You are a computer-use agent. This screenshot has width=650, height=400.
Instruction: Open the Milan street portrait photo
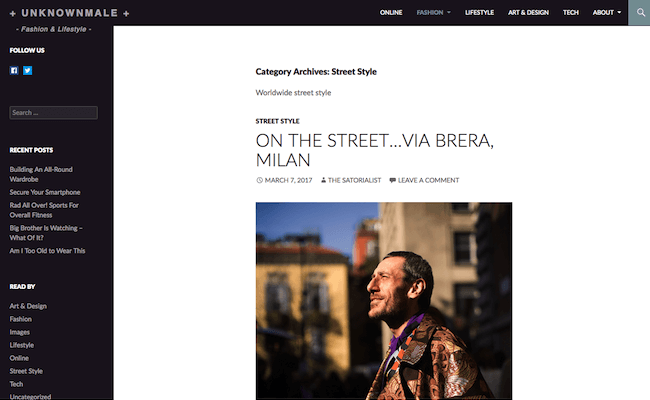click(384, 301)
